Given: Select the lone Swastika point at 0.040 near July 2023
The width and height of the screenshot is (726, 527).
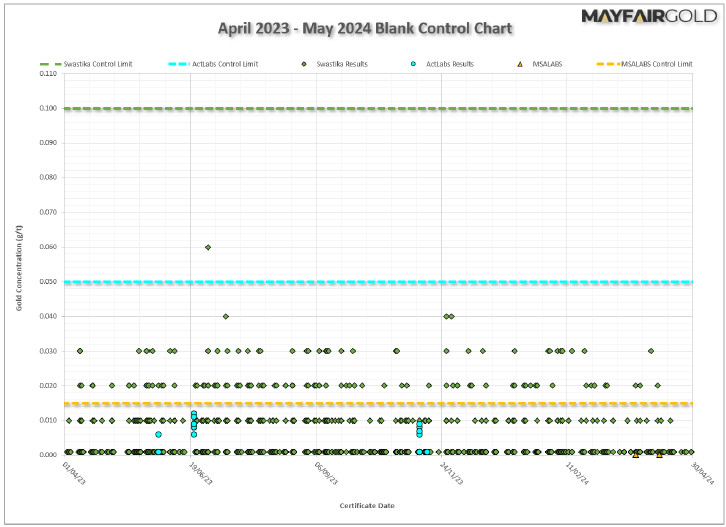Looking at the screenshot, I should click(x=225, y=316).
